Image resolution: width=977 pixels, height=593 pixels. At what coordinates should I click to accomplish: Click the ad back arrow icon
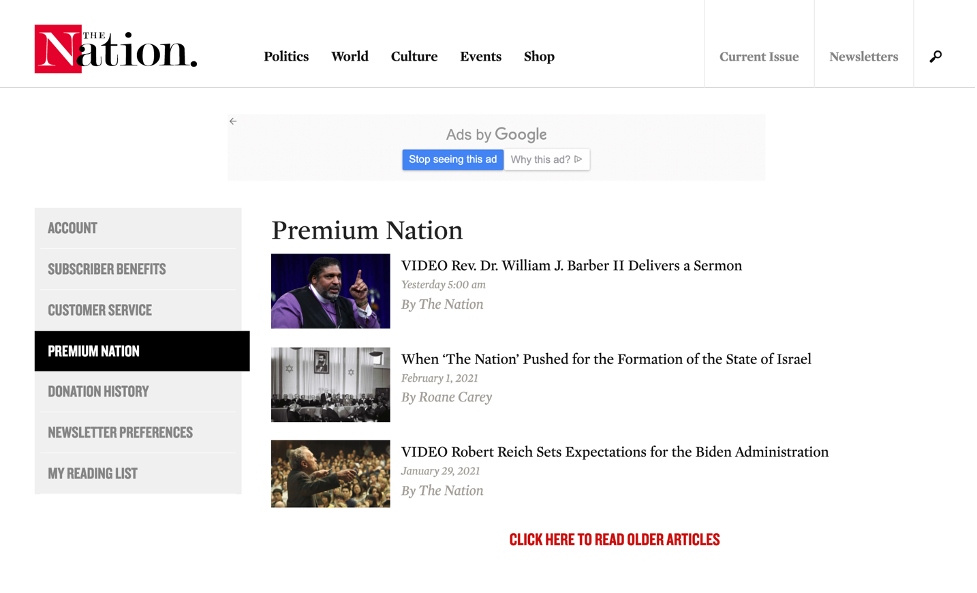(233, 121)
